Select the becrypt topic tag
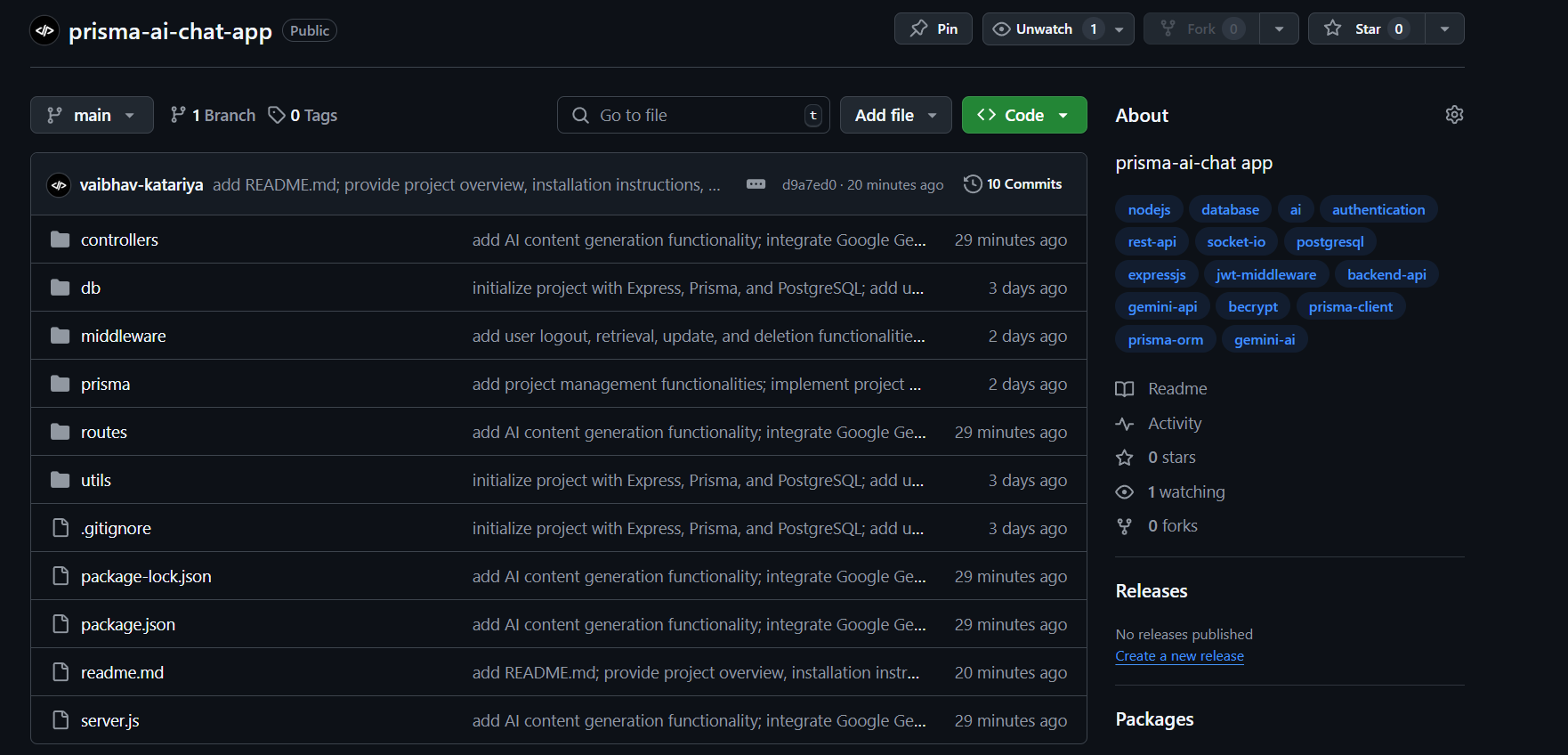This screenshot has width=1568, height=755. 1253,306
